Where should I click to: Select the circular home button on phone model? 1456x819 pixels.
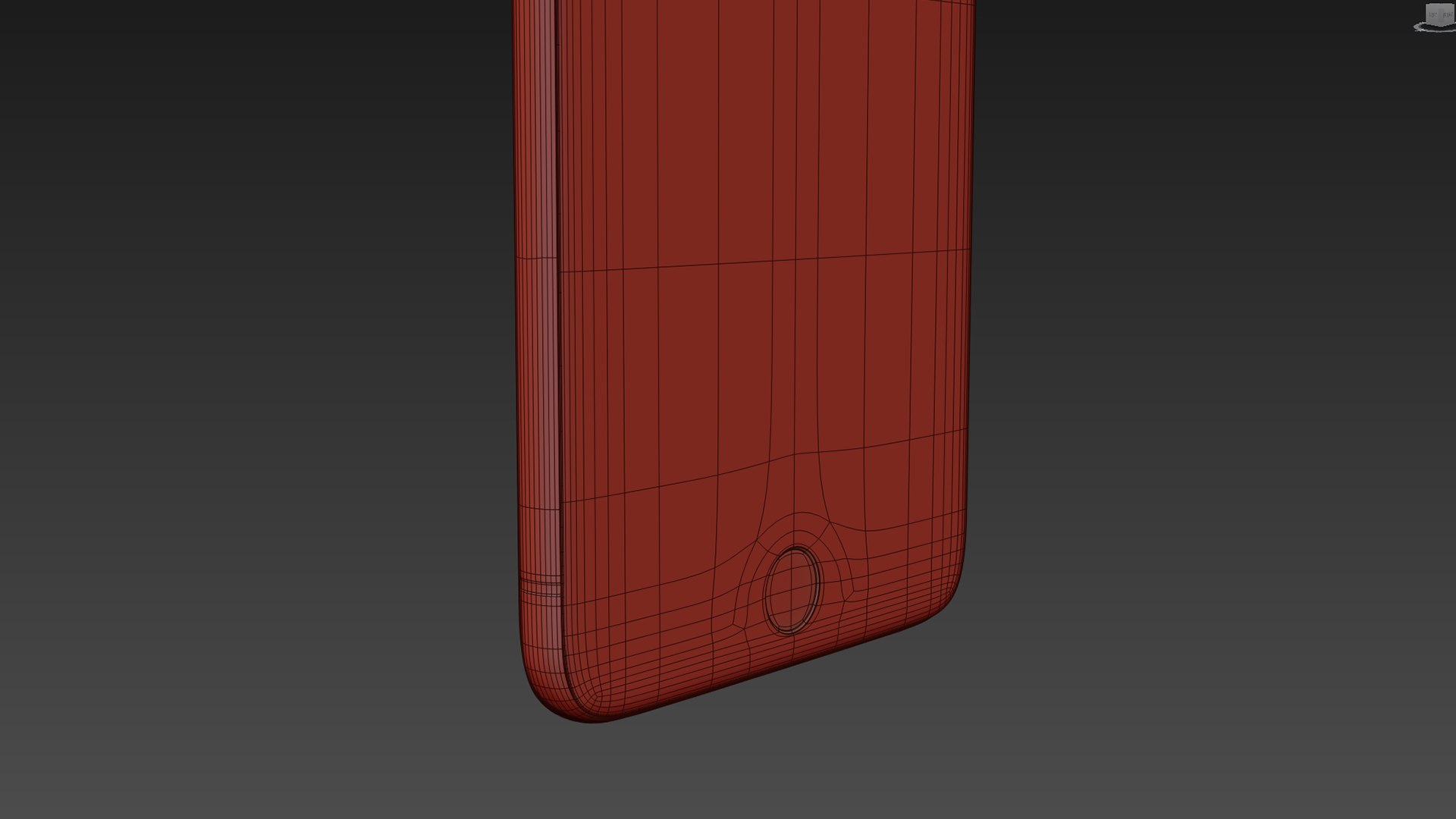pyautogui.click(x=793, y=590)
